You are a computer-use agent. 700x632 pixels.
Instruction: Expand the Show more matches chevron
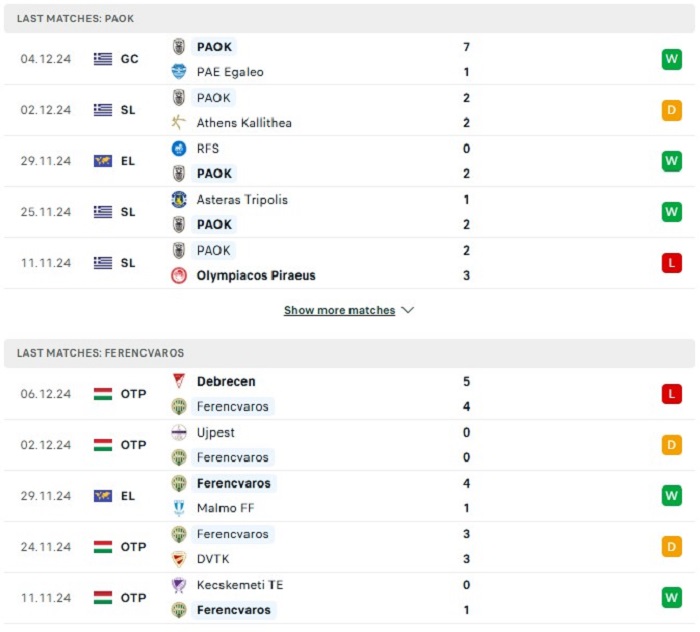coord(407,311)
